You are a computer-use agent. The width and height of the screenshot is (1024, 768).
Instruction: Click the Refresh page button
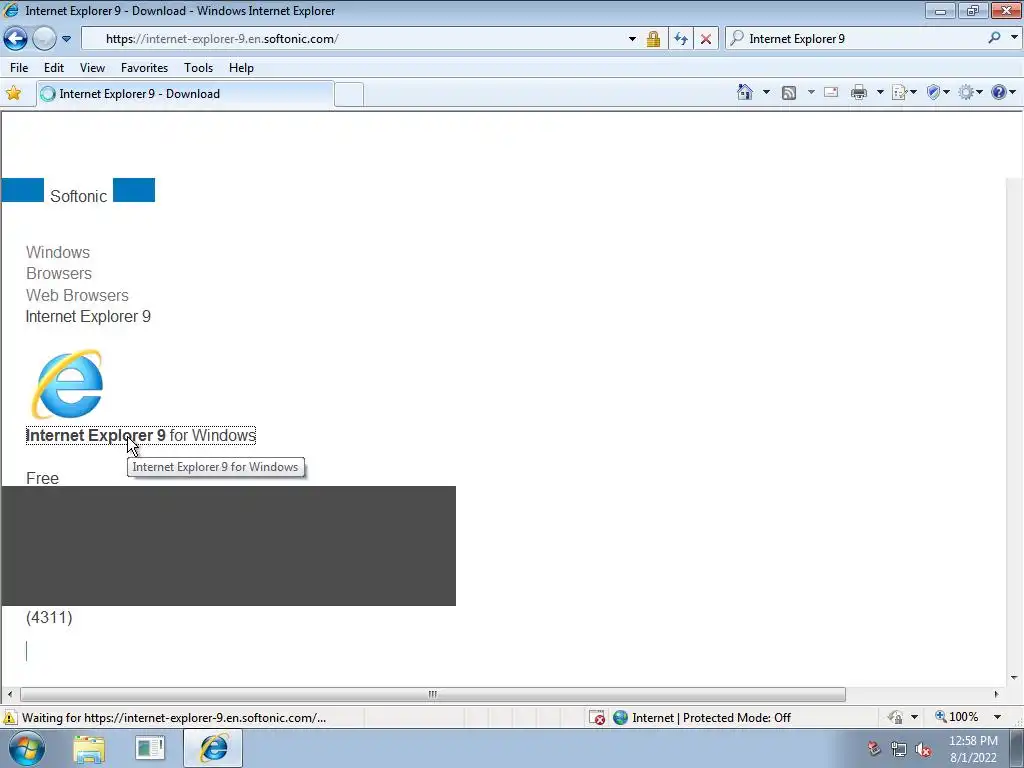click(680, 39)
